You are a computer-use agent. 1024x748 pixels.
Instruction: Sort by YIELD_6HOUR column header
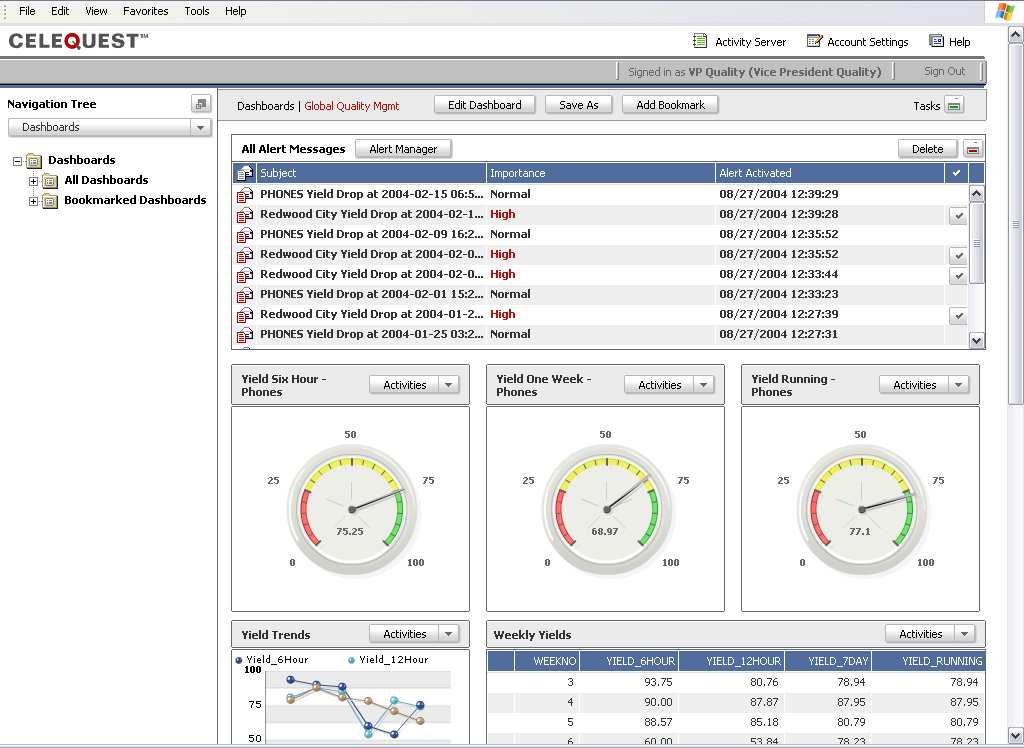pyautogui.click(x=629, y=661)
